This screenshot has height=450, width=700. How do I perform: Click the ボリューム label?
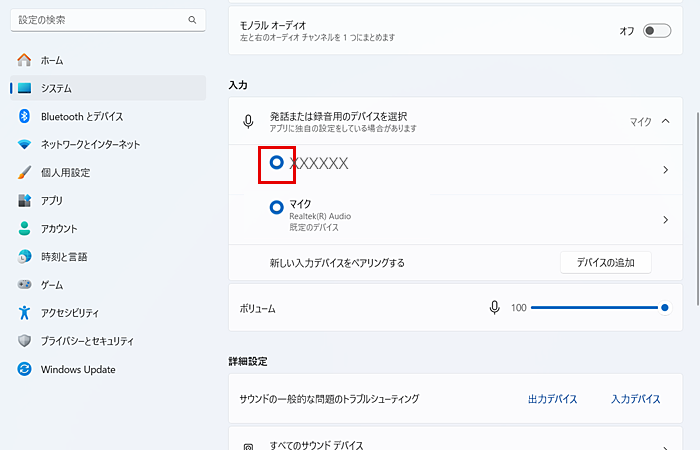point(257,308)
